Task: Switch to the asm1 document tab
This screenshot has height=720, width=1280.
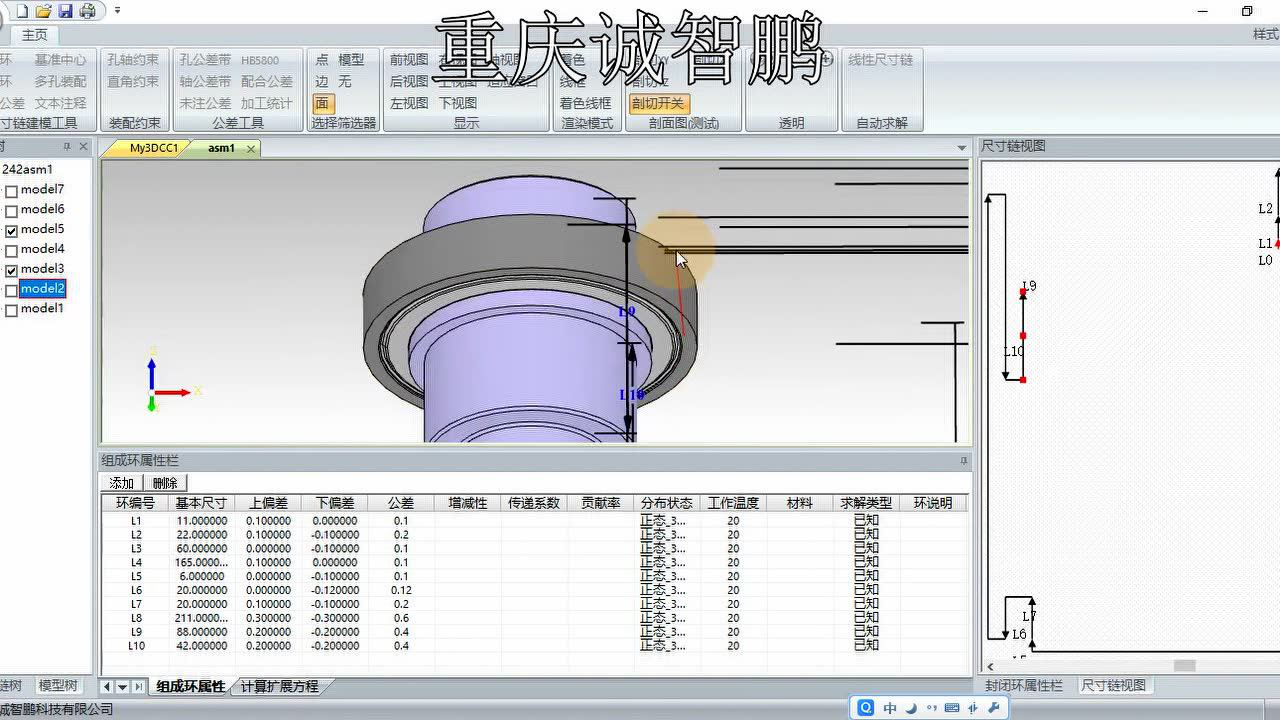Action: 221,148
